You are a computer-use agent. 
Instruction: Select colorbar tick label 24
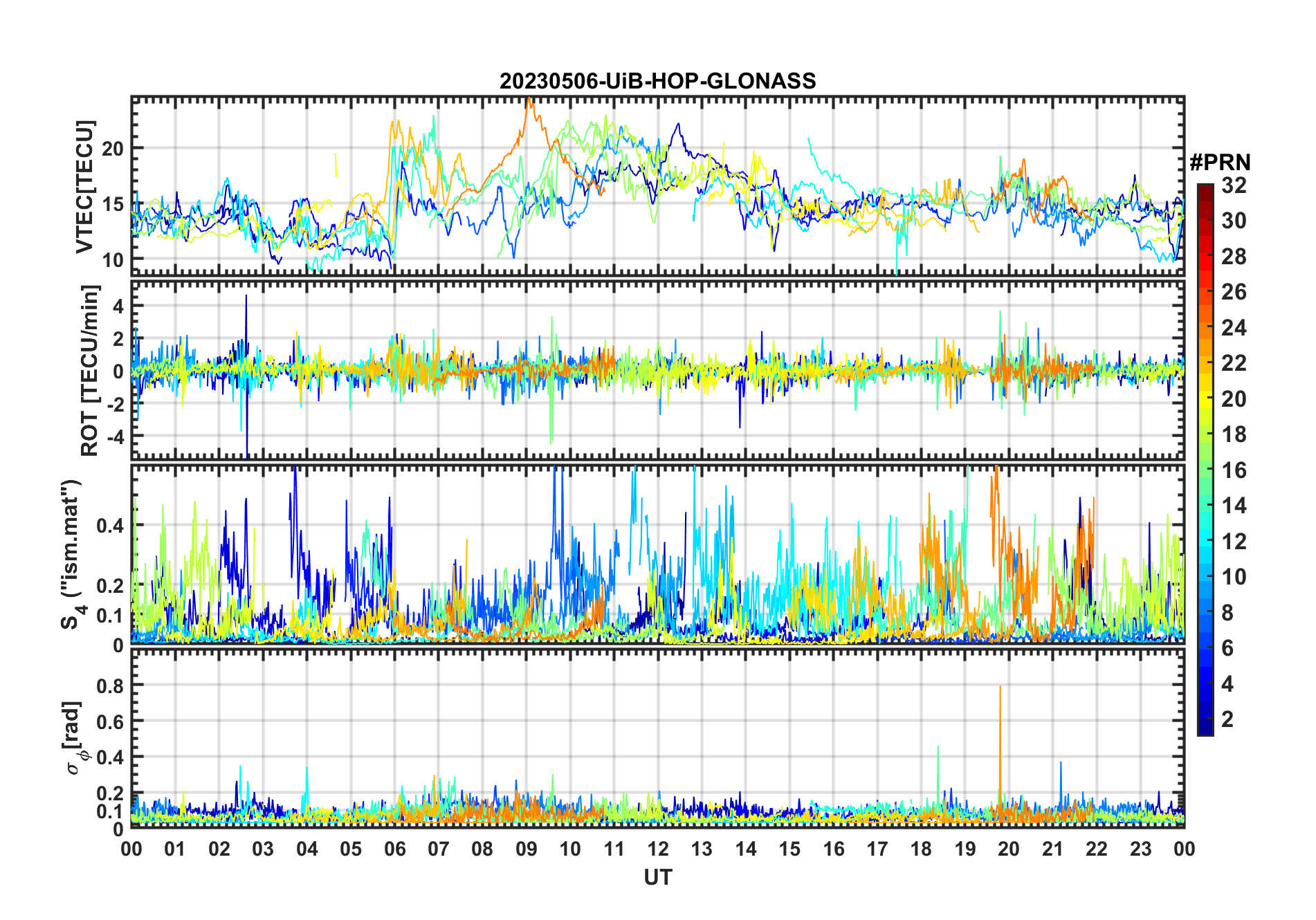(1234, 328)
